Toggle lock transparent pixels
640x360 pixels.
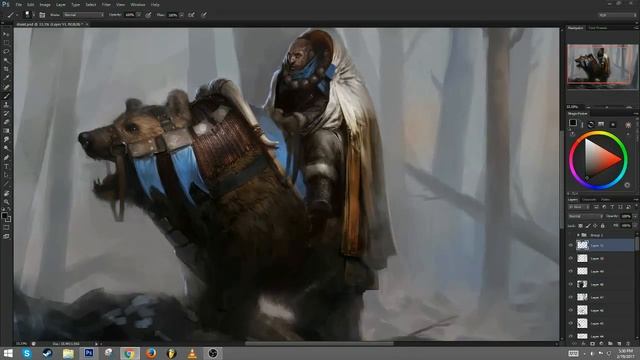coord(580,226)
